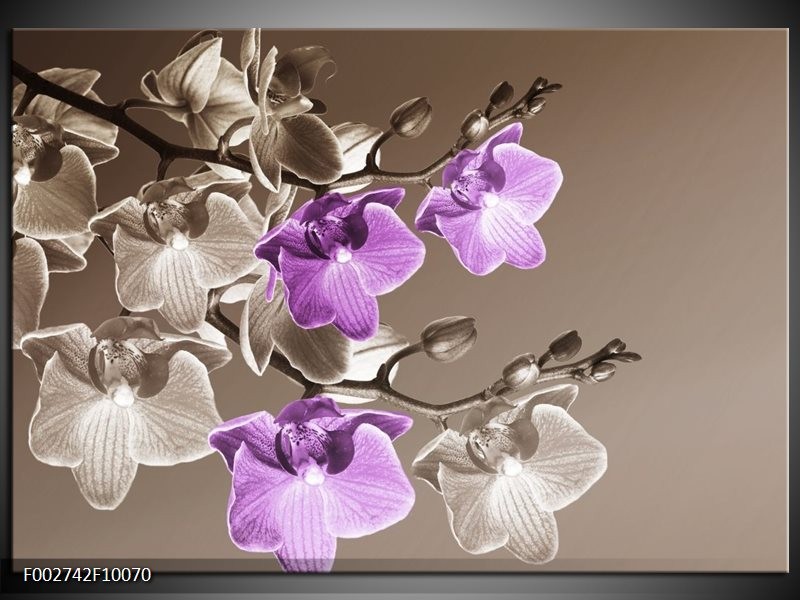Select the large closed bud on lower branch
Viewport: 800px width, 600px height.
[448, 337]
